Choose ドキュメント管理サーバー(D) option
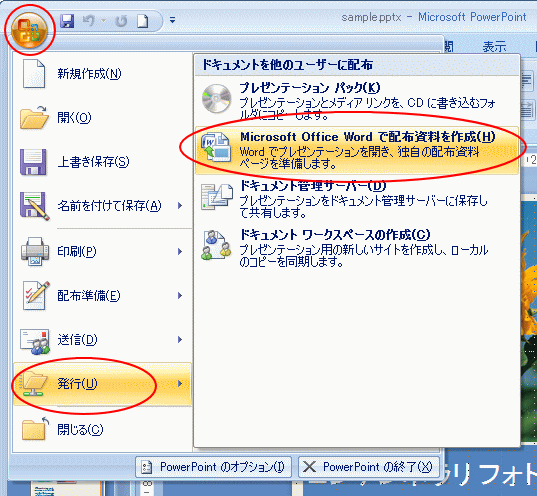Screen dimensions: 537x496 (357, 199)
